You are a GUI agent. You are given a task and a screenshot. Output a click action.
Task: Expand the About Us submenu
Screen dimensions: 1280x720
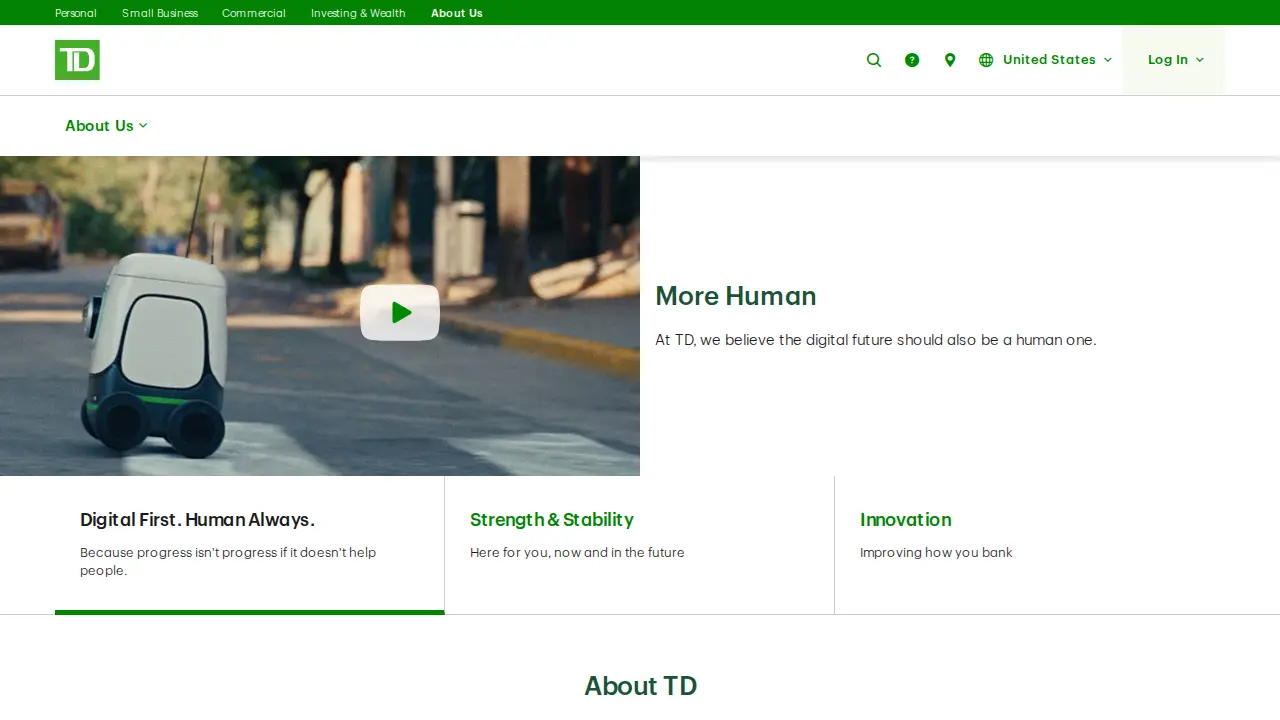106,126
